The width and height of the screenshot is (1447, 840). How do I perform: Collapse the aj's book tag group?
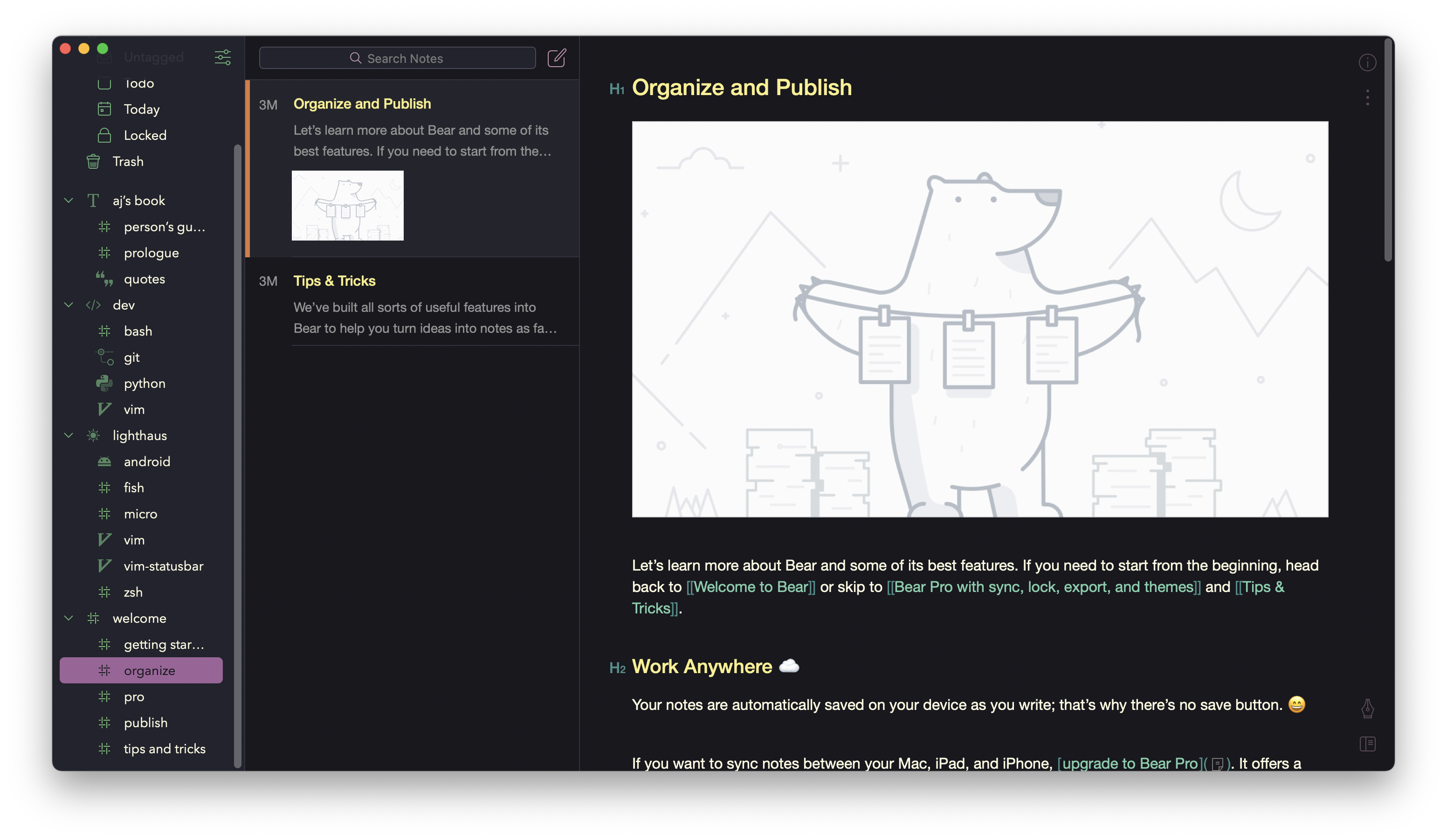pos(69,200)
